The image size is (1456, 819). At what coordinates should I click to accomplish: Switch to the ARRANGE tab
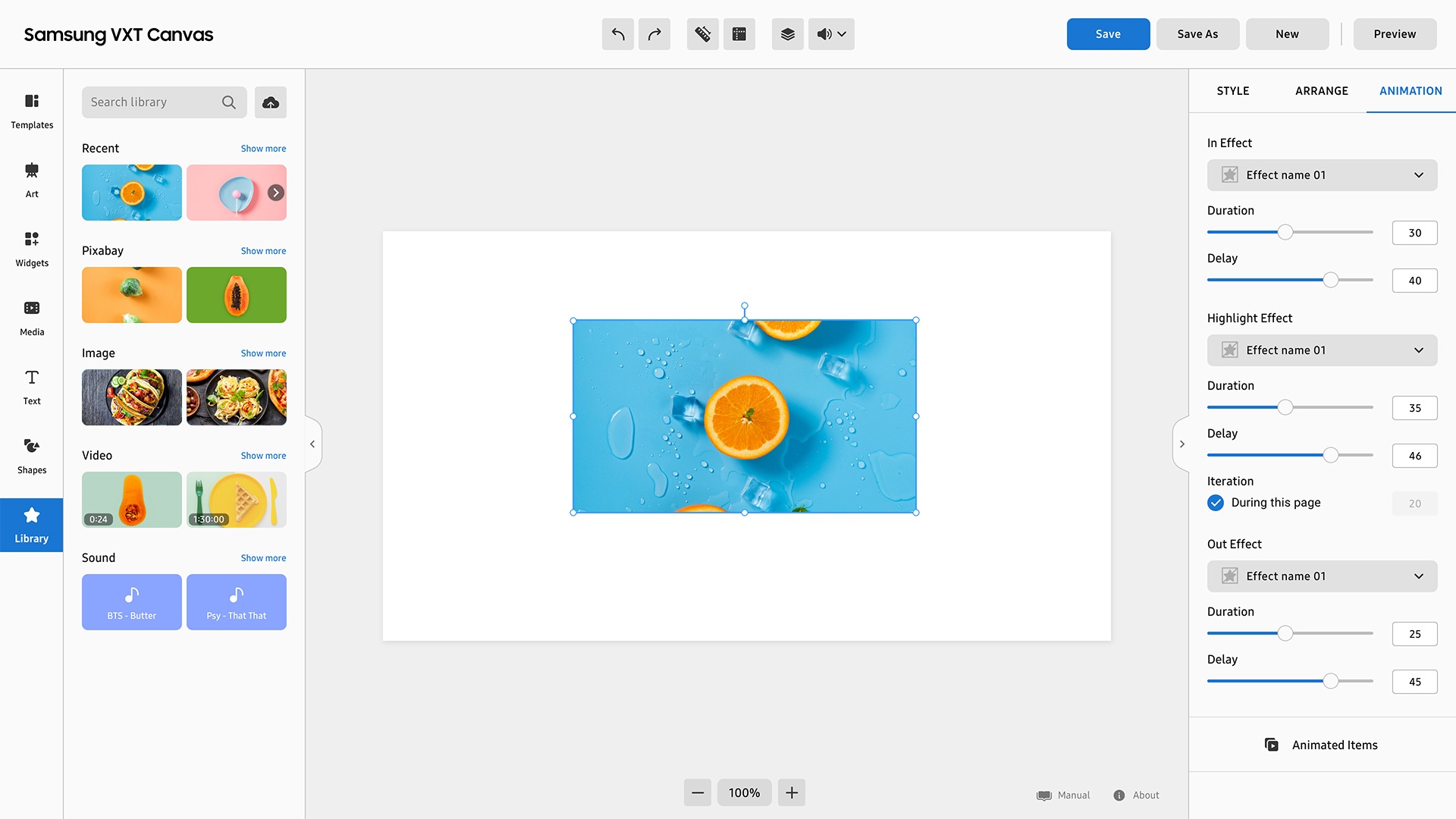[1321, 91]
